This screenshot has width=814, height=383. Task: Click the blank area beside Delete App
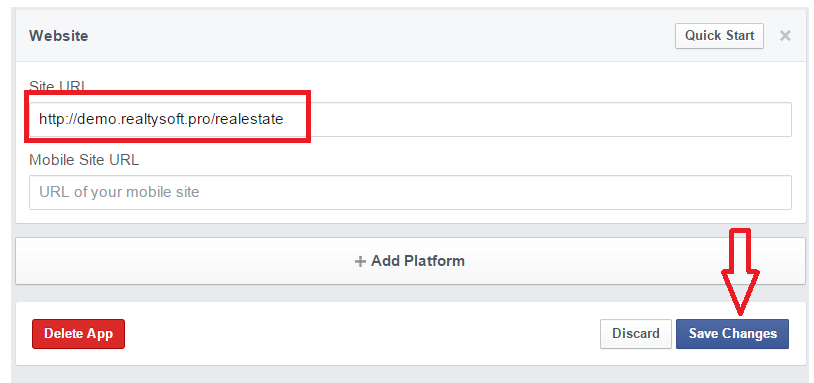pyautogui.click(x=362, y=334)
